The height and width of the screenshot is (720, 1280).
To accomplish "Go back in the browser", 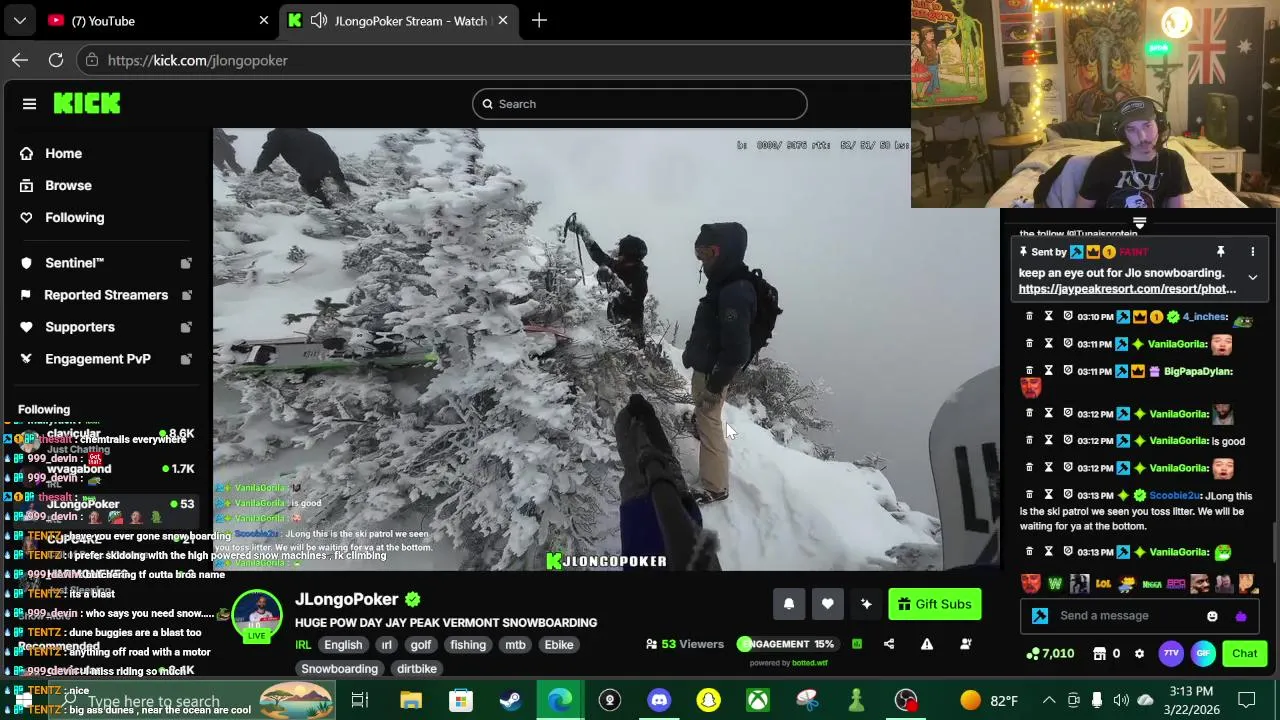I will 20,60.
